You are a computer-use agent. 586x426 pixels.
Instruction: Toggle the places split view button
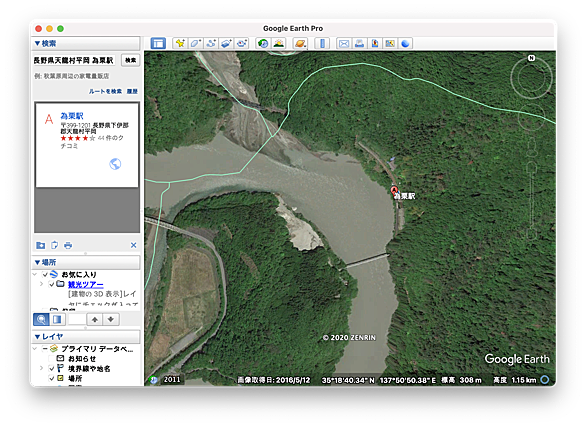pos(57,320)
